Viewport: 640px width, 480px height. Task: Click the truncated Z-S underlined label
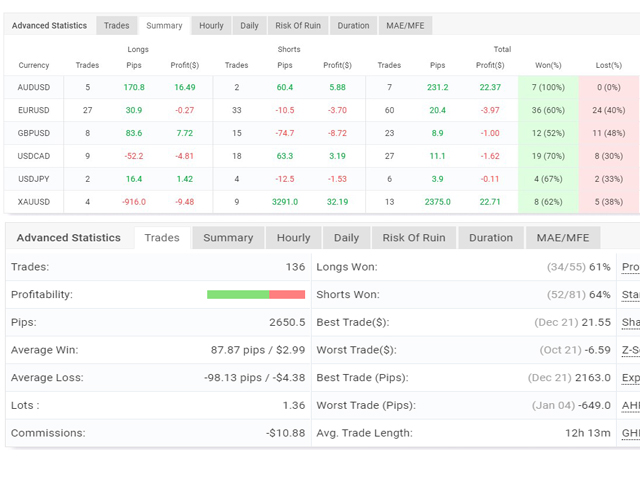(x=630, y=350)
